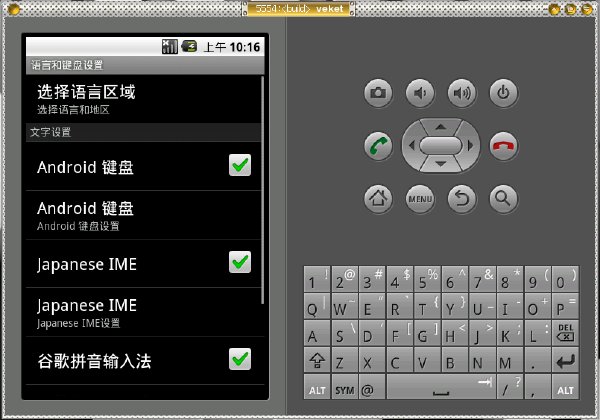Click the left ALT key
The image size is (600, 420).
pyautogui.click(x=317, y=387)
